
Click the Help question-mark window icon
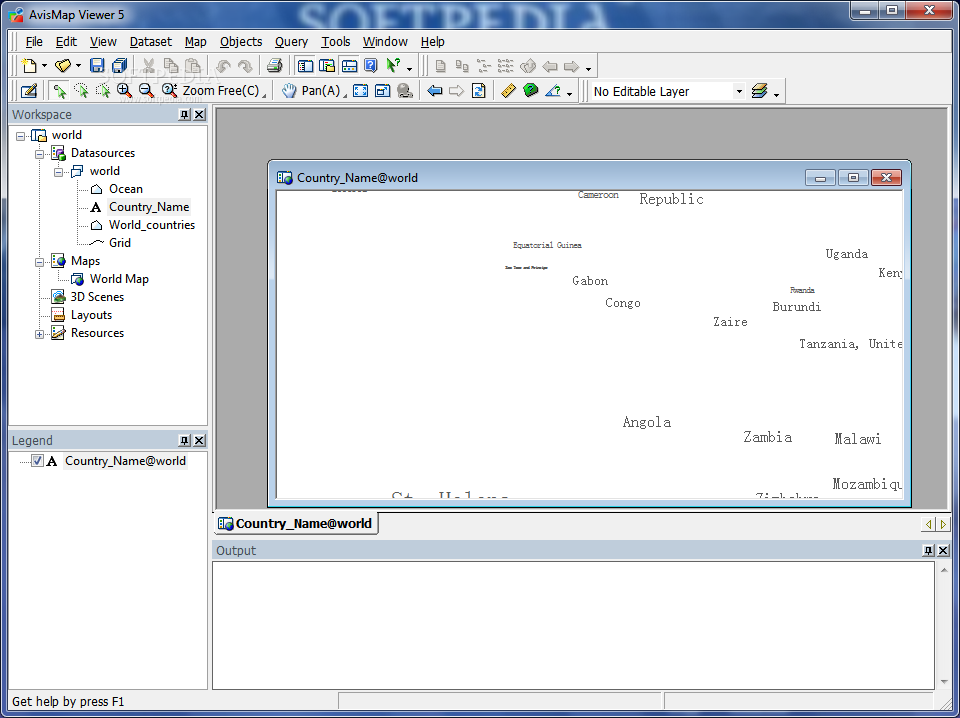click(370, 65)
